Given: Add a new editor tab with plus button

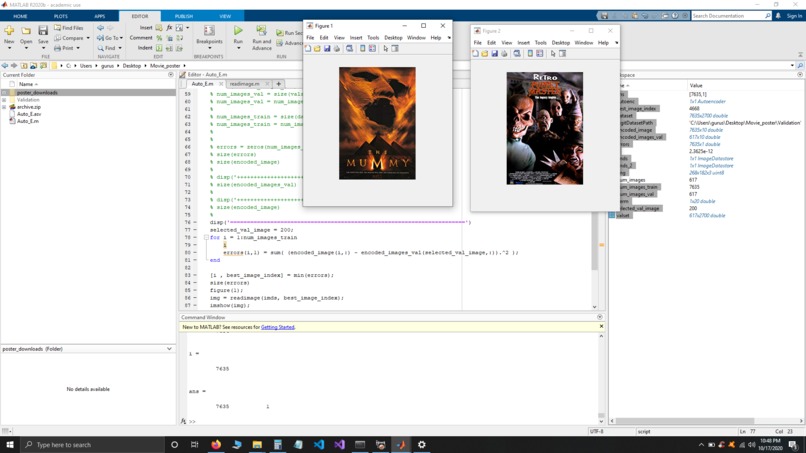Looking at the screenshot, I should (279, 84).
